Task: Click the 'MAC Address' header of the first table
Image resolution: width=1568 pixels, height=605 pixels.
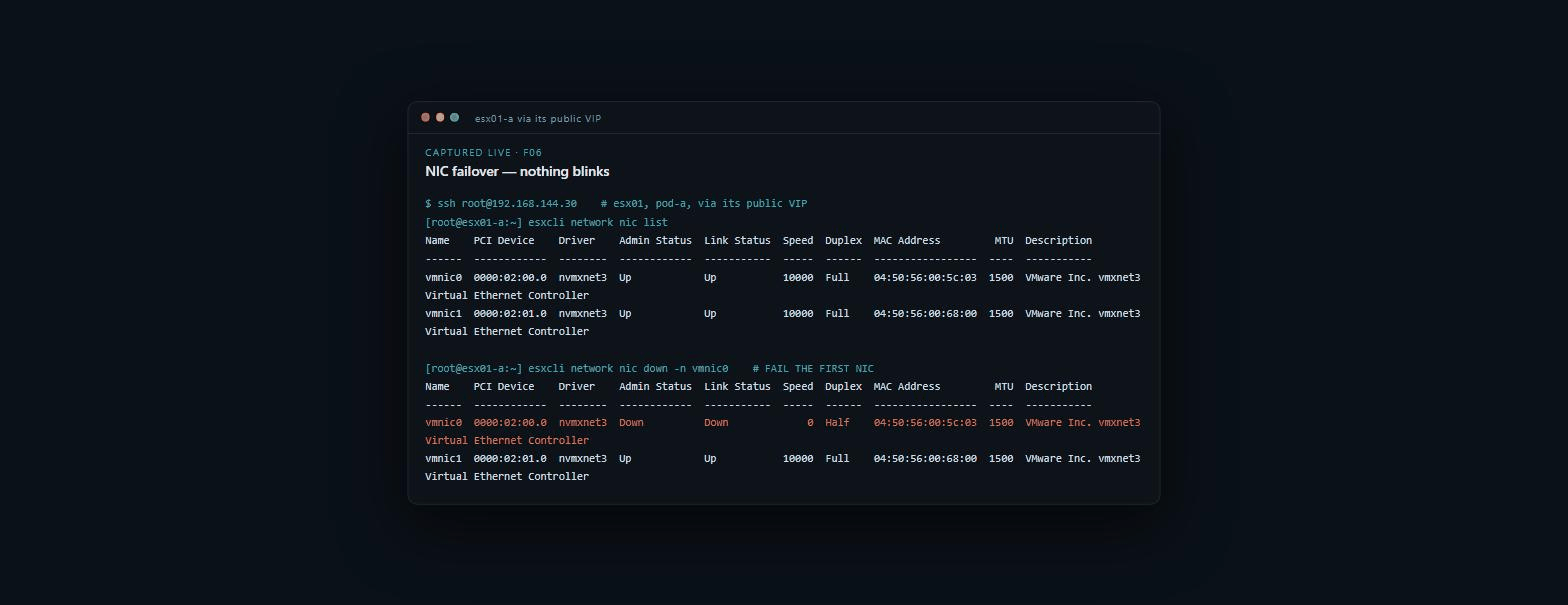Action: (x=907, y=240)
